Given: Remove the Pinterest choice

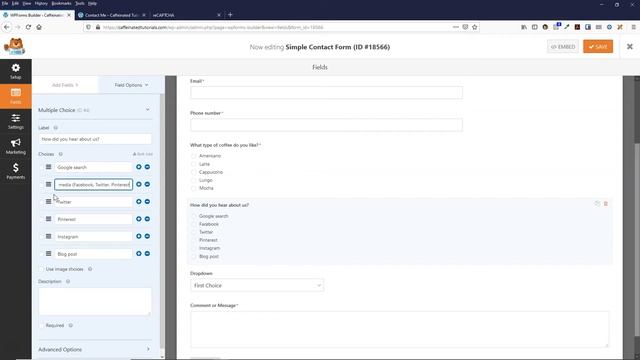Looking at the screenshot, I should click(147, 219).
